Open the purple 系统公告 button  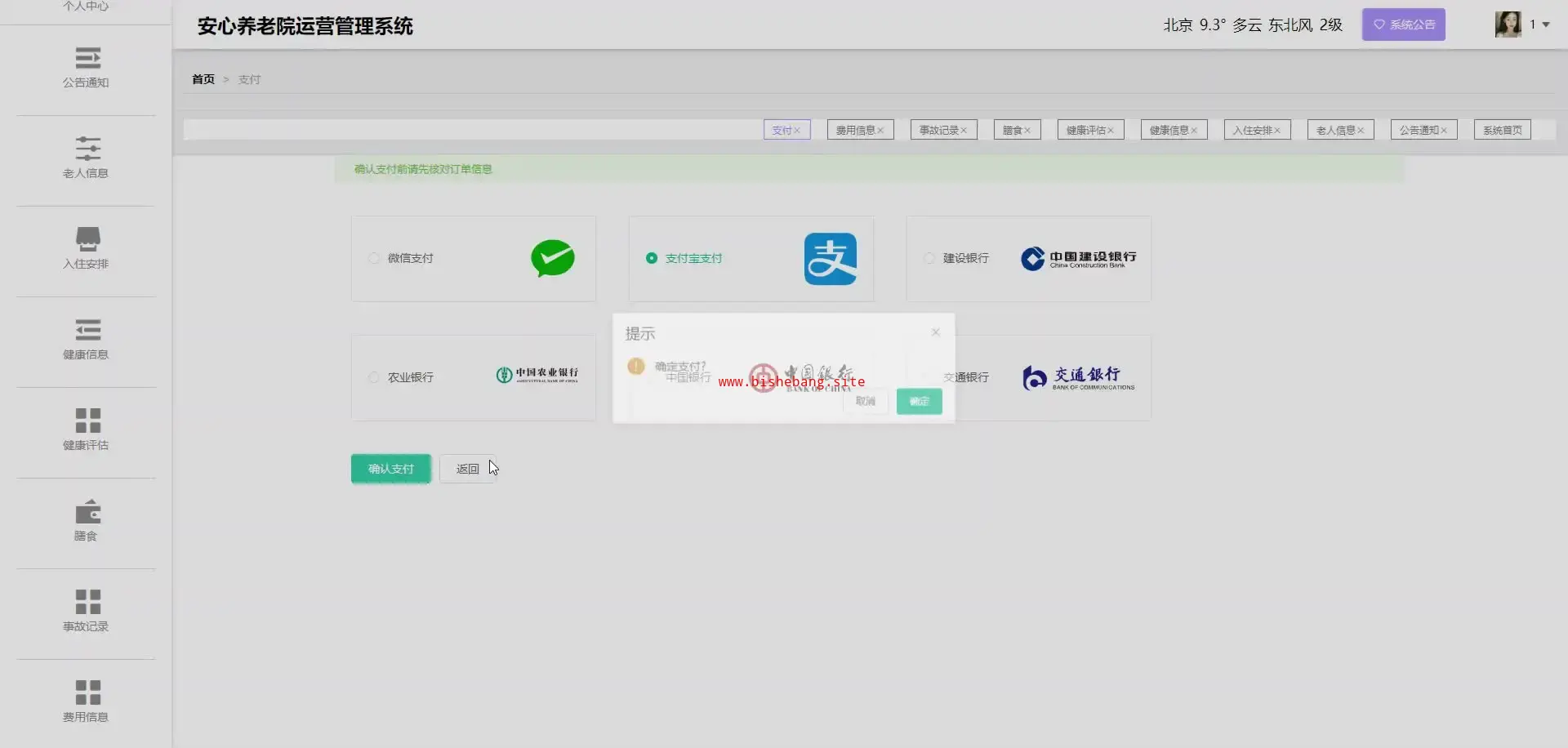pos(1404,24)
